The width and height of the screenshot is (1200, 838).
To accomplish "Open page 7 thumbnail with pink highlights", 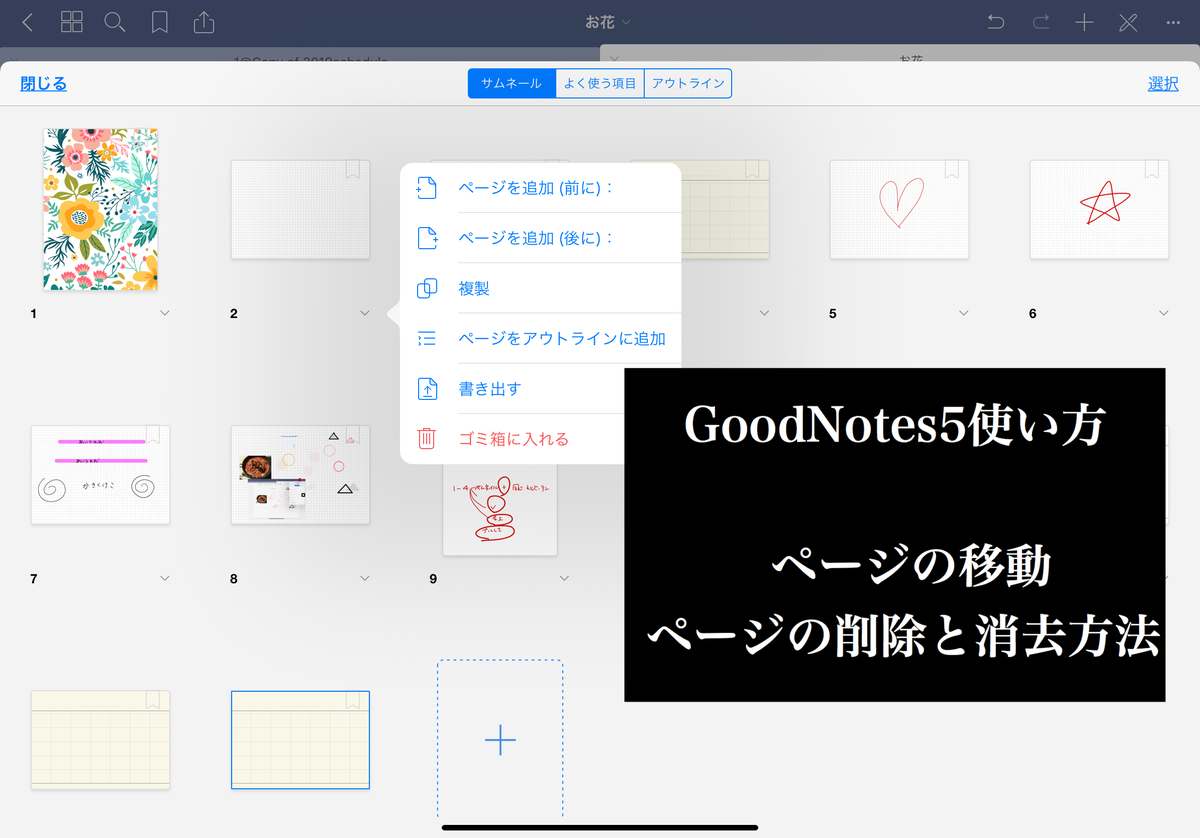I will coord(100,474).
